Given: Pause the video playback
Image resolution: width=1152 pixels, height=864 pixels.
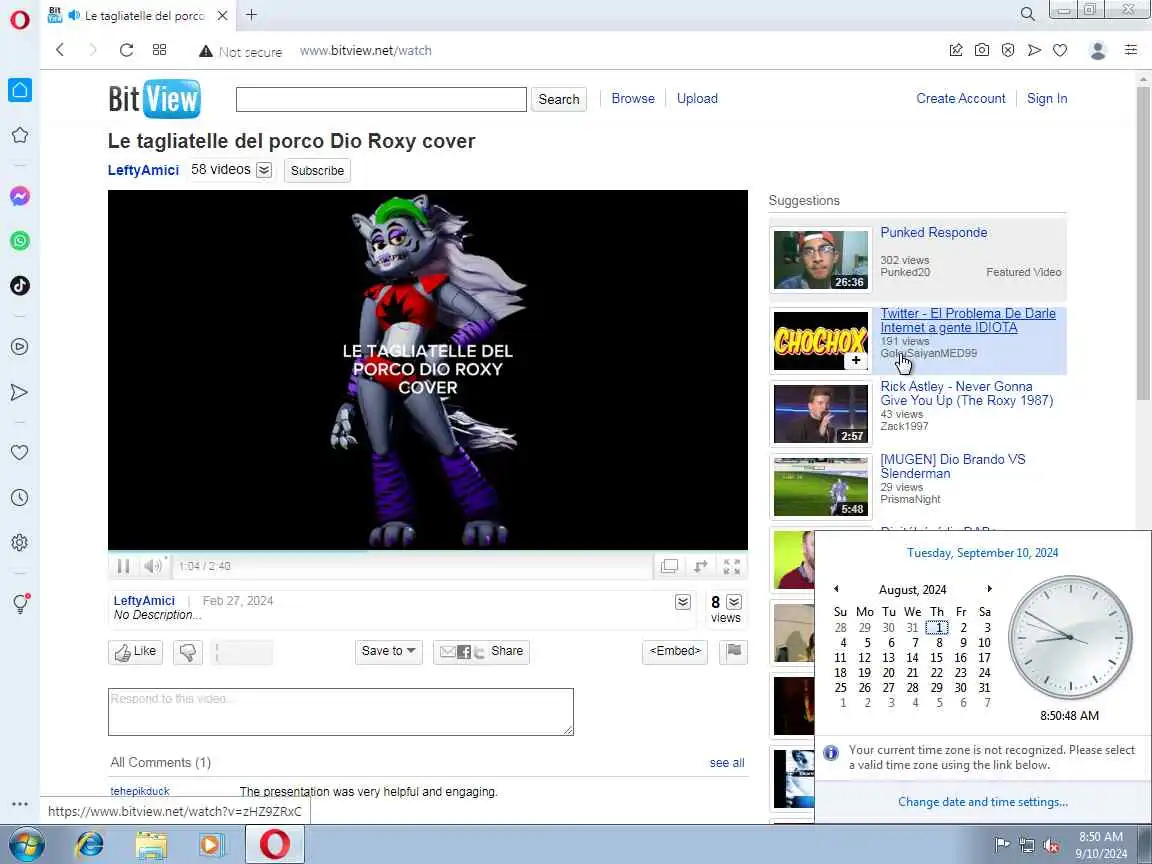Looking at the screenshot, I should coord(123,566).
